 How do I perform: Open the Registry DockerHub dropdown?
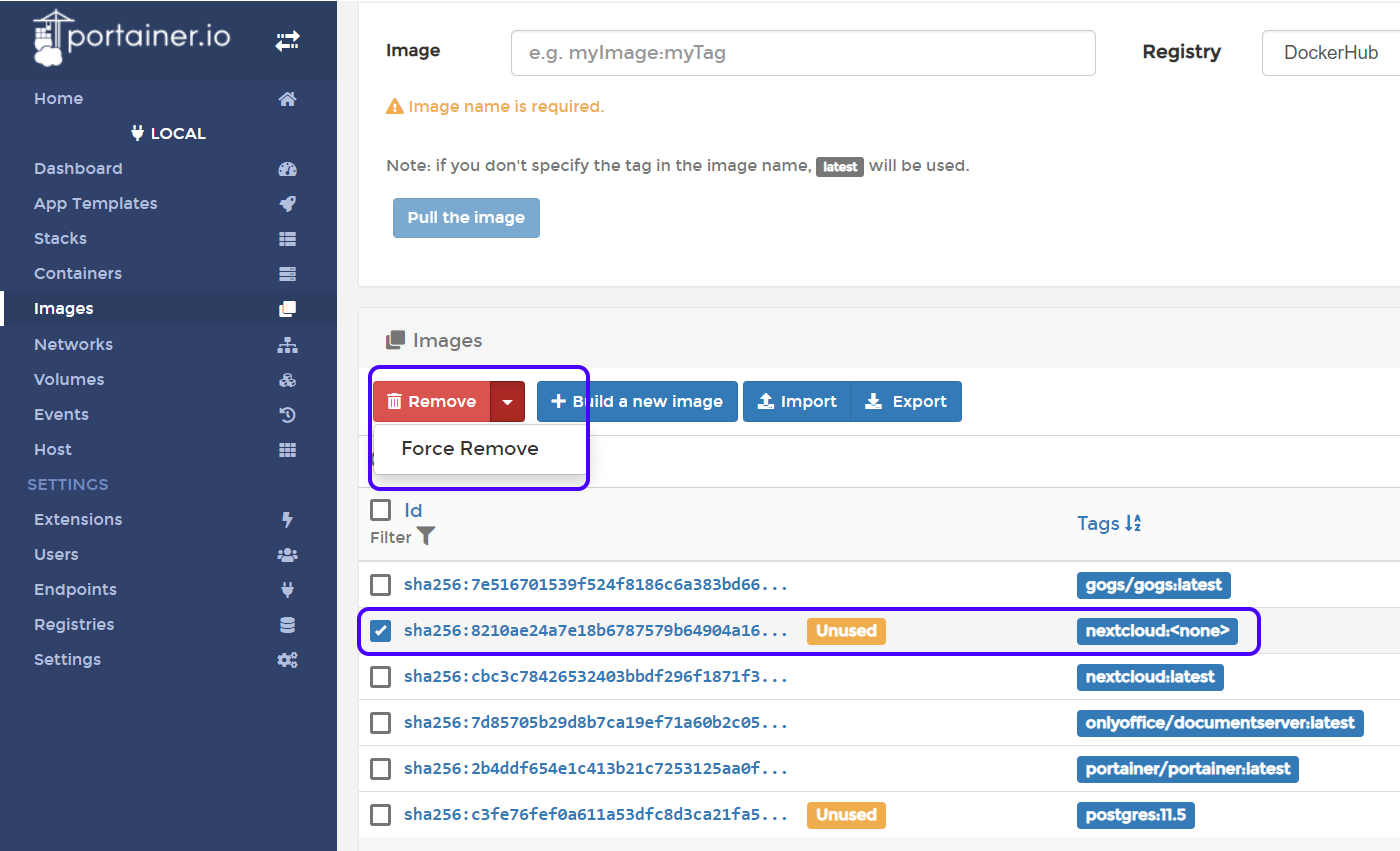pyautogui.click(x=1330, y=53)
